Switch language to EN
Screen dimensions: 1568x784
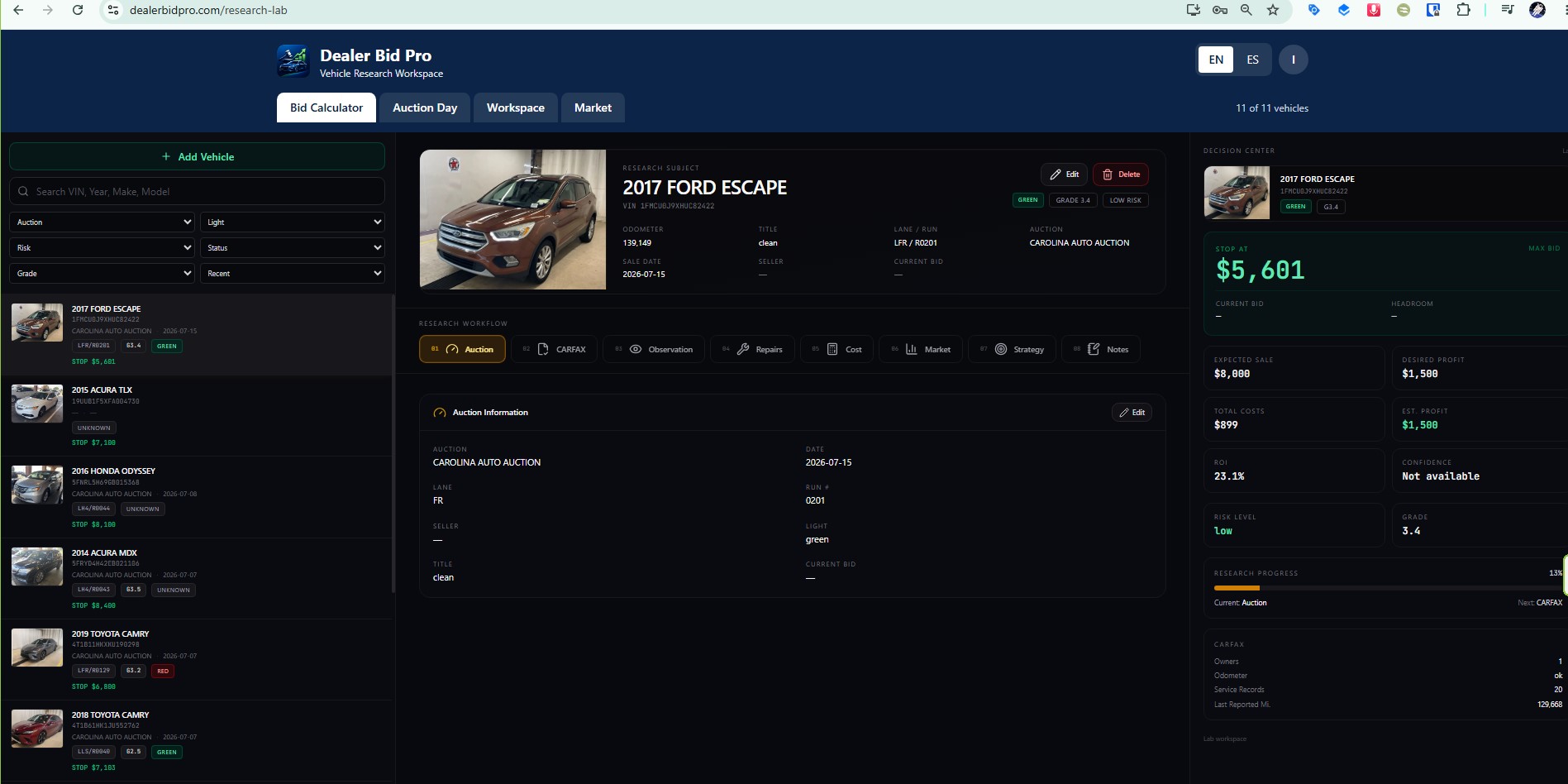point(1216,60)
